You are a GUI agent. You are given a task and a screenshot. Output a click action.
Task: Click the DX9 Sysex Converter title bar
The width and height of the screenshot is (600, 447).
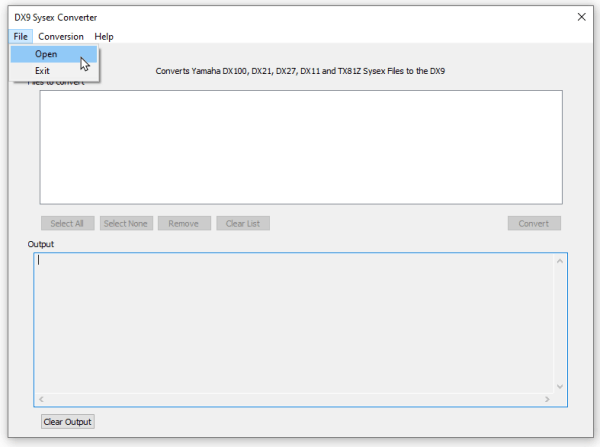[300, 16]
